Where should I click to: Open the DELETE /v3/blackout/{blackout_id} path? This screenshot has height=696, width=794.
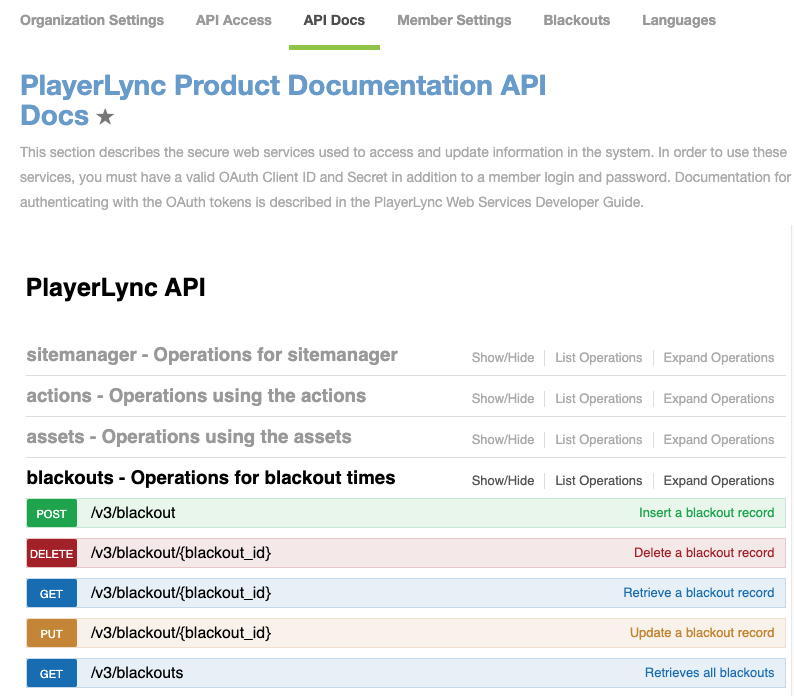(x=181, y=553)
